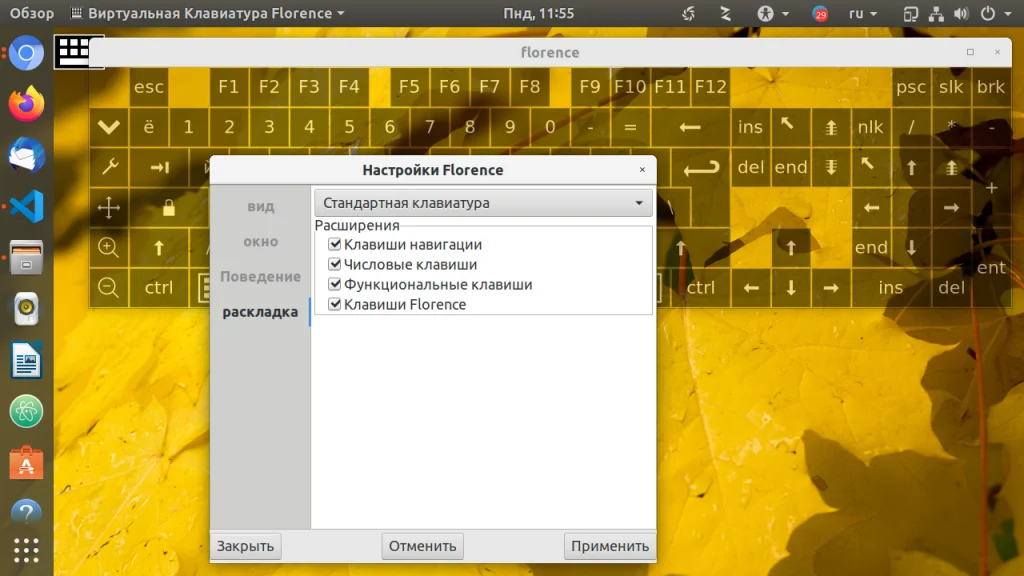This screenshot has height=576, width=1024.
Task: Click the left ctrl key on Florence keyboard
Action: coord(159,287)
